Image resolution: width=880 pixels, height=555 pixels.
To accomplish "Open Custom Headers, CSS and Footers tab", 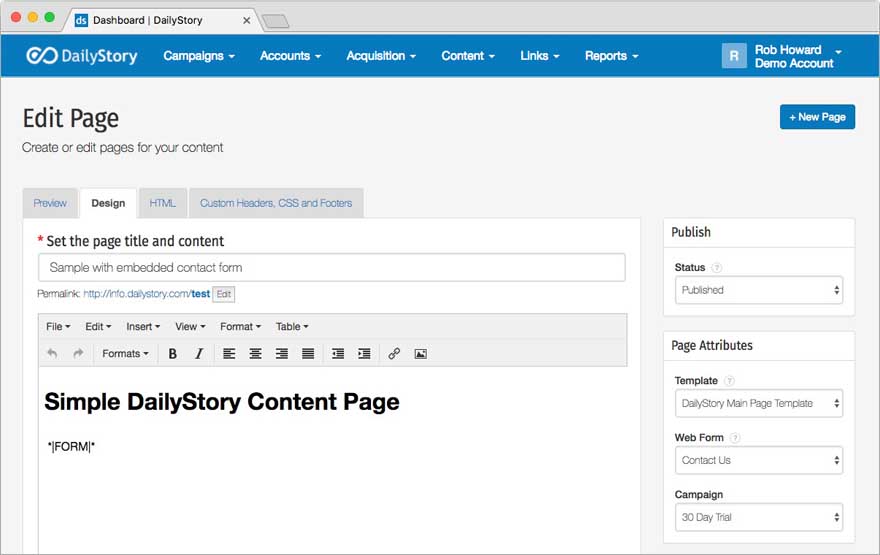I will tap(276, 203).
